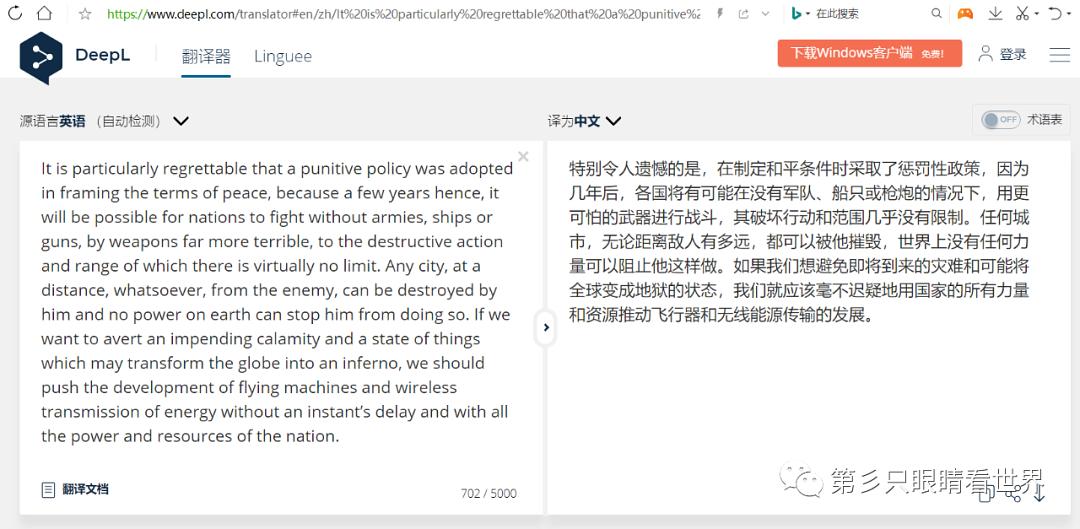Screen dimensions: 1080x529
Task: Clear source text with the X icon
Action: 523,157
